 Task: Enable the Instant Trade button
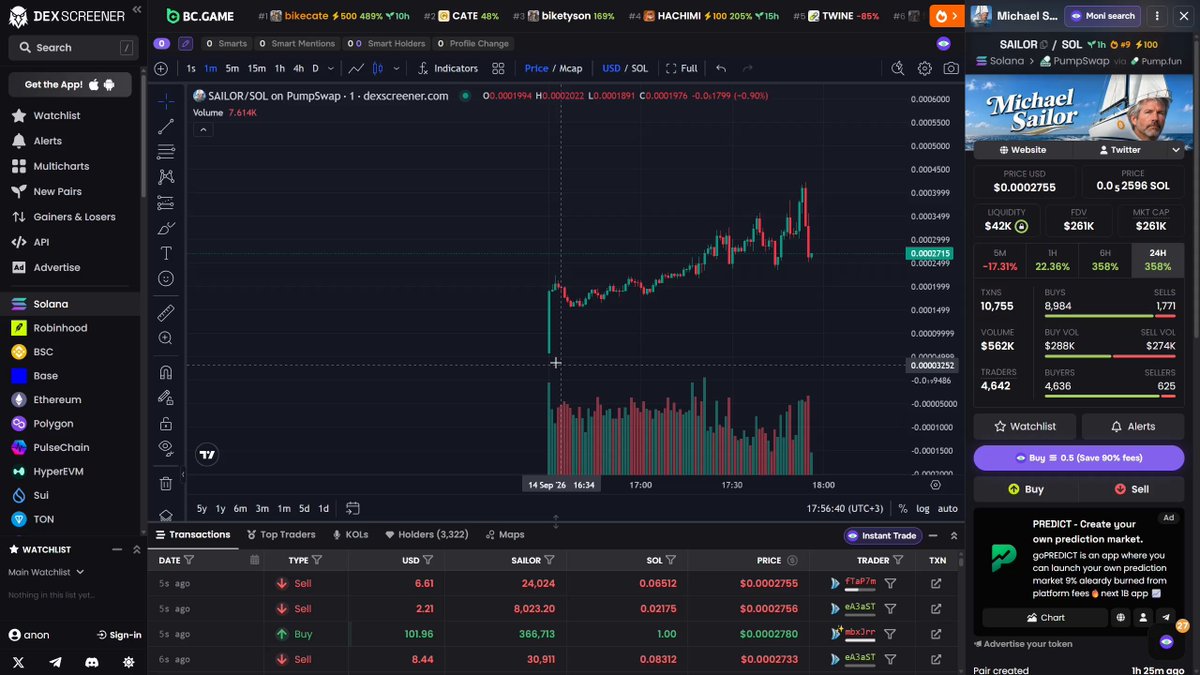tap(882, 535)
